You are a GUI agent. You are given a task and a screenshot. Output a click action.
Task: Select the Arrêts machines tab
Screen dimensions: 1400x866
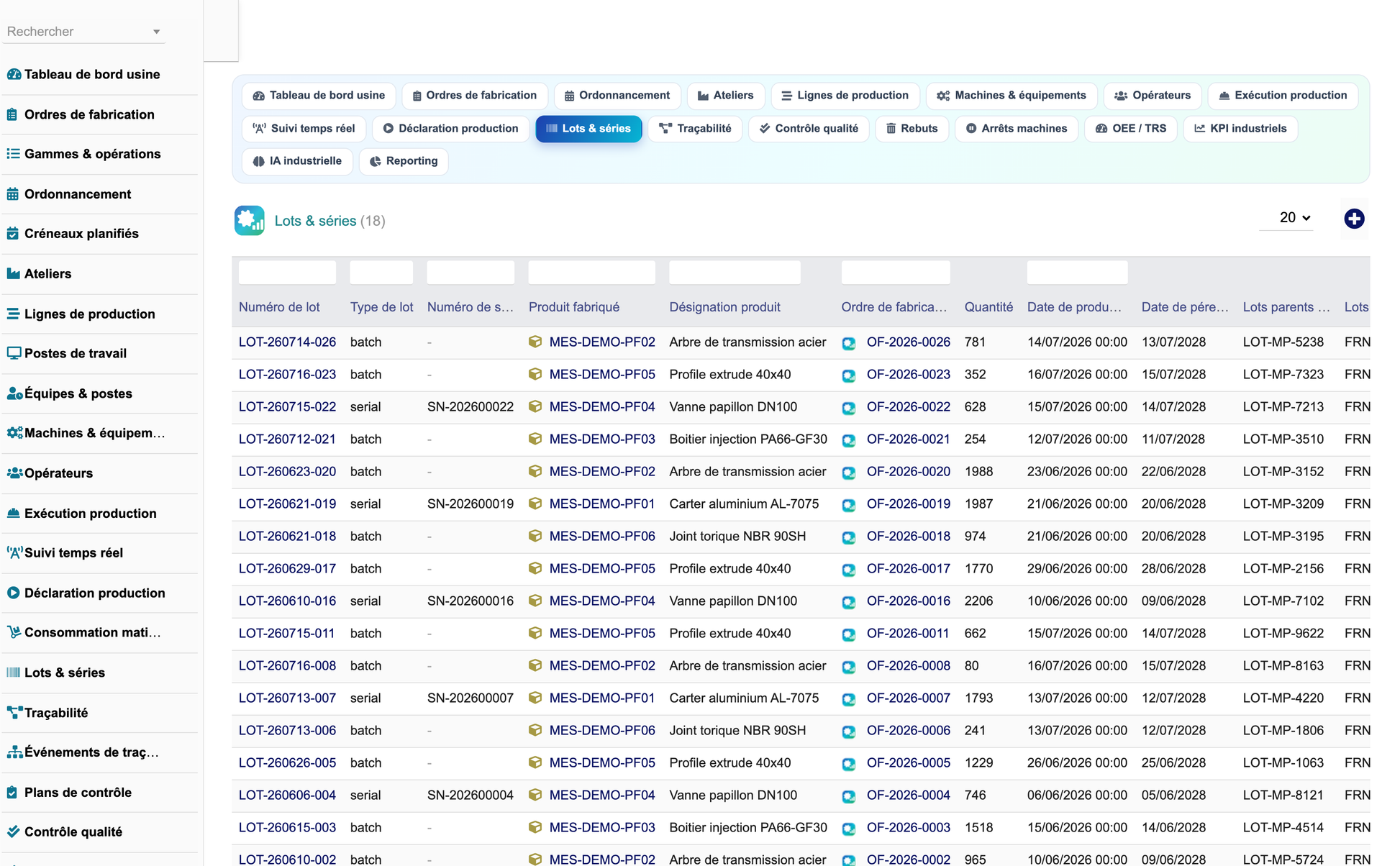coord(1016,128)
